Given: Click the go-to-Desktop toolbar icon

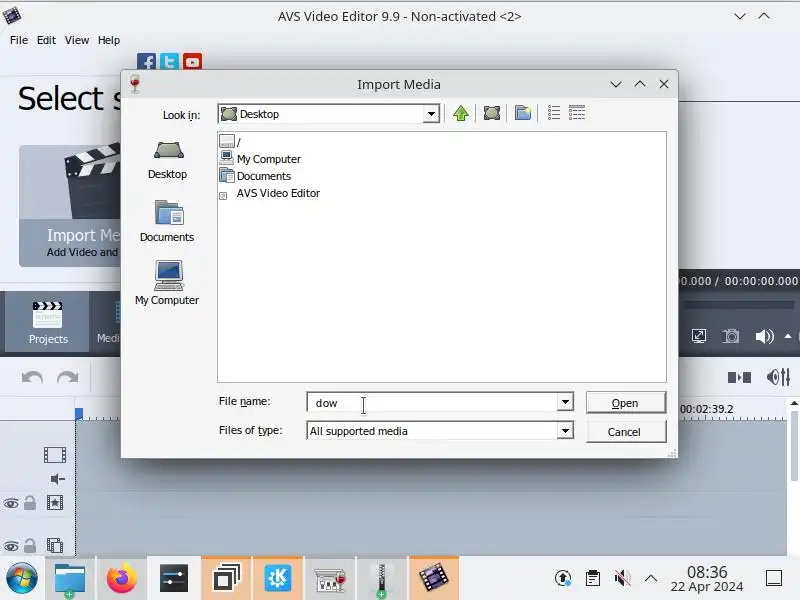Looking at the screenshot, I should click(x=492, y=113).
